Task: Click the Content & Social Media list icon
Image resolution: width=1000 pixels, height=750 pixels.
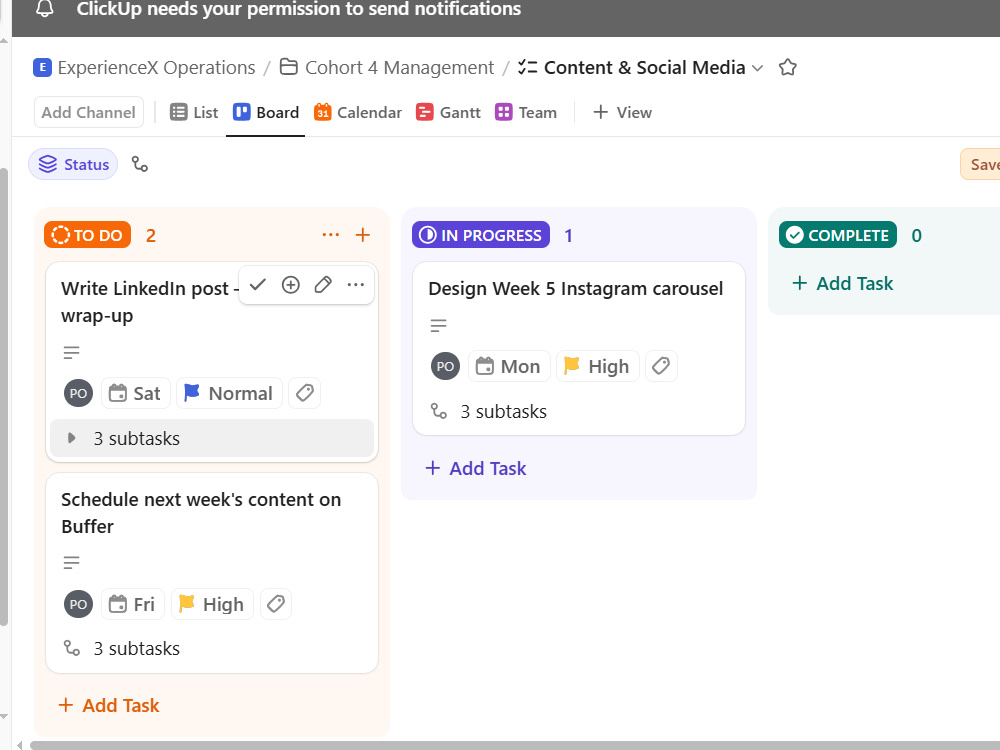Action: [527, 67]
